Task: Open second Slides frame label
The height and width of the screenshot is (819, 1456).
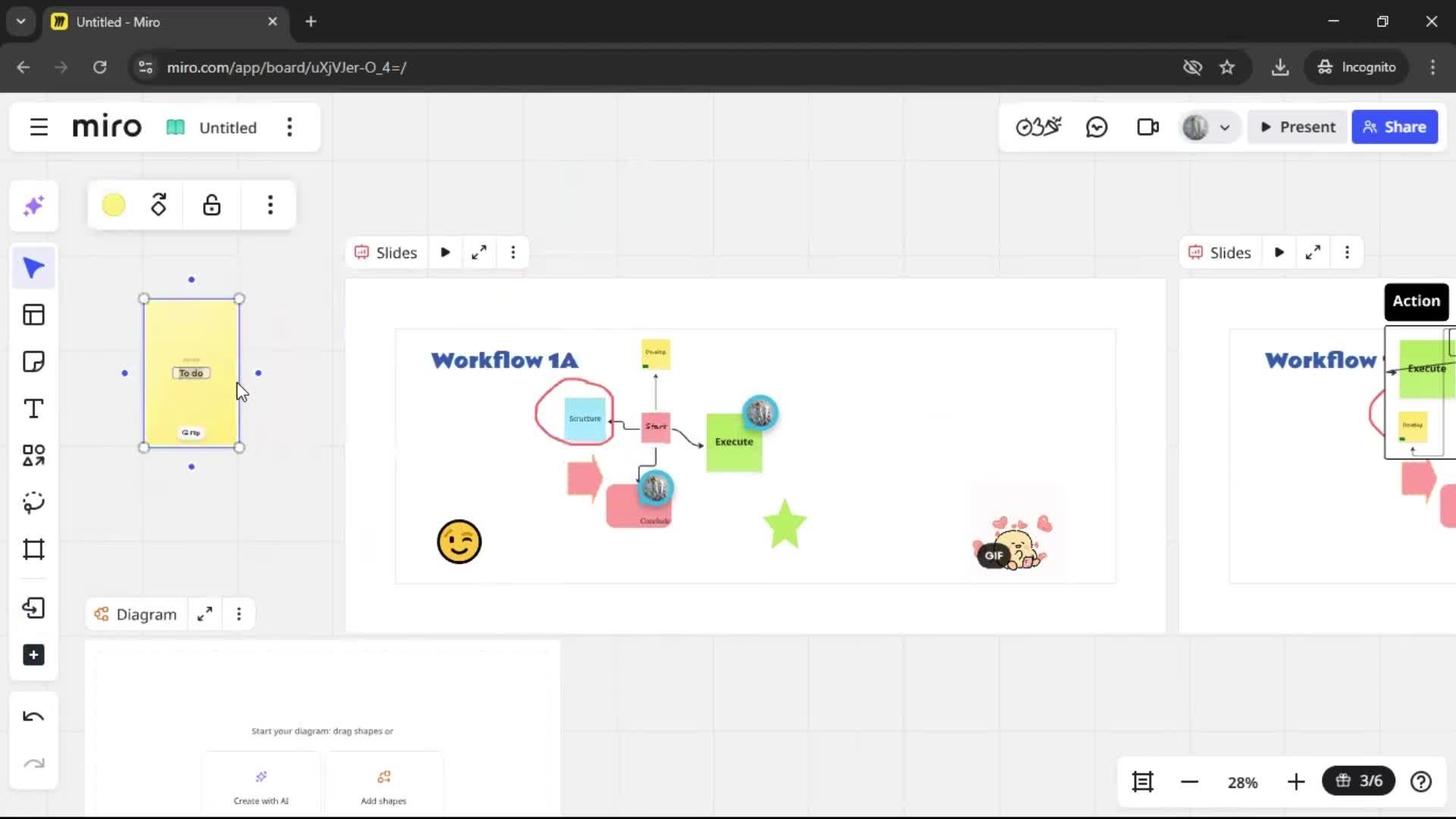Action: (1220, 253)
